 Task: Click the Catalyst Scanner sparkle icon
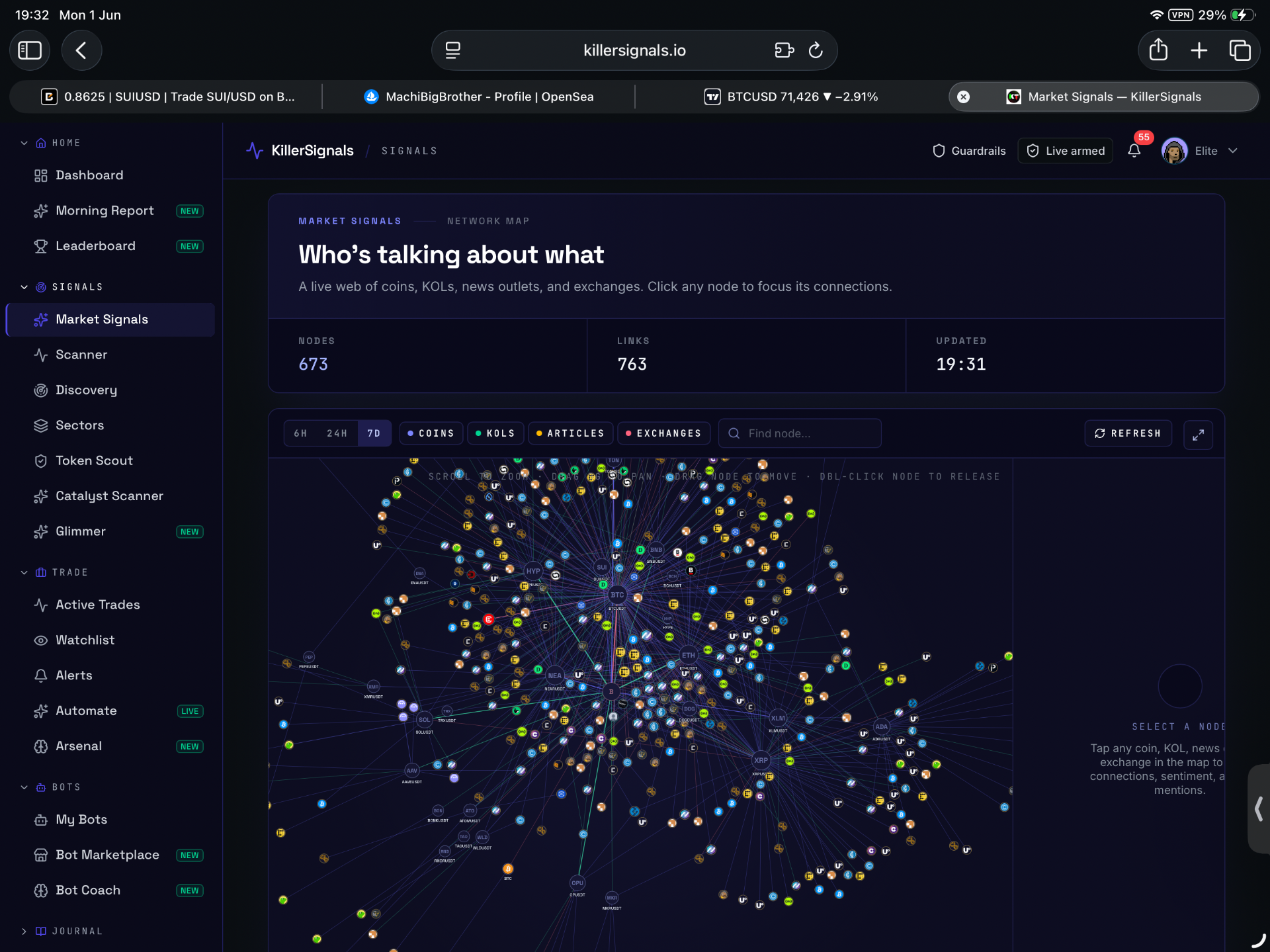[41, 496]
